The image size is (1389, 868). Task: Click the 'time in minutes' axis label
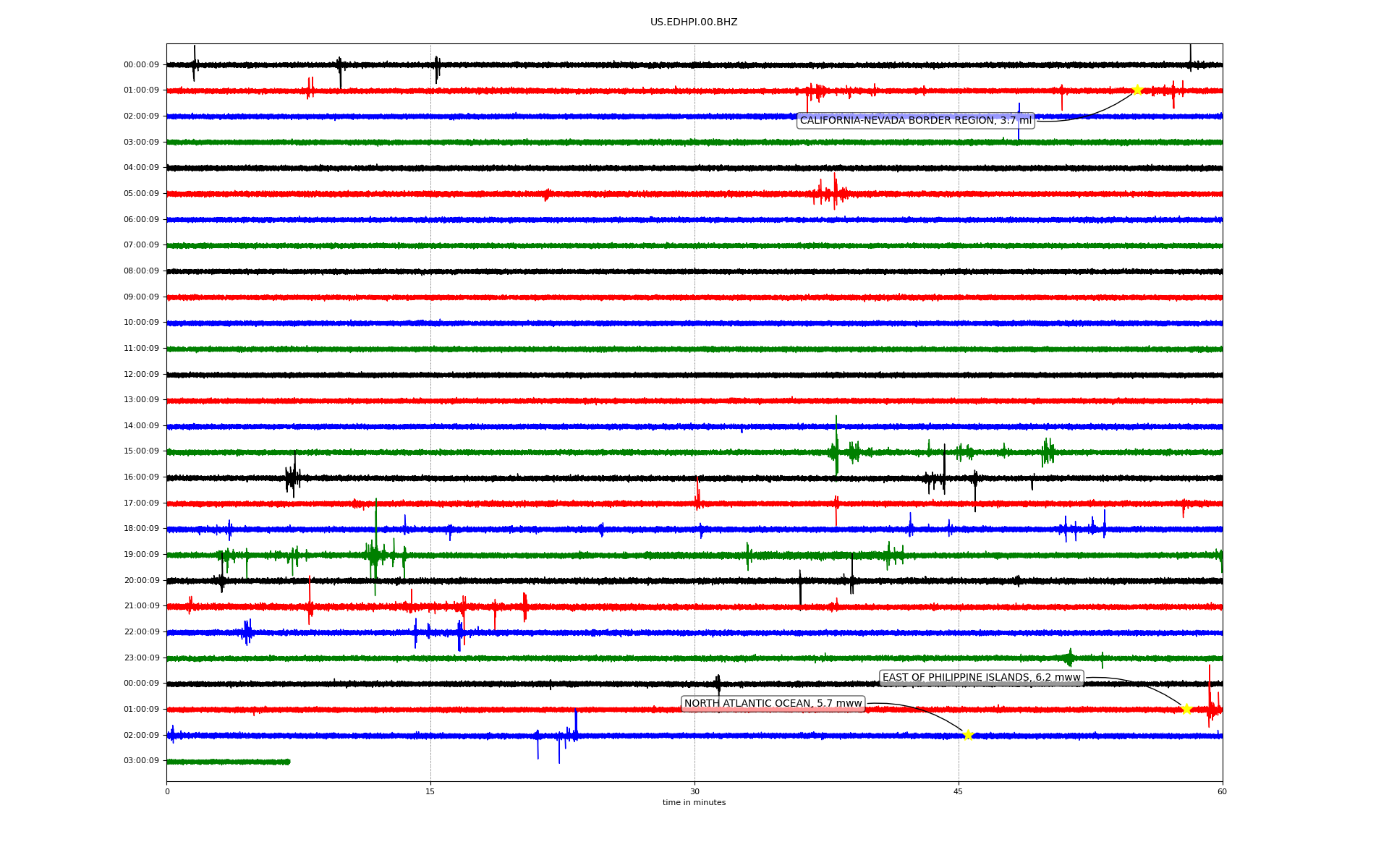[694, 802]
